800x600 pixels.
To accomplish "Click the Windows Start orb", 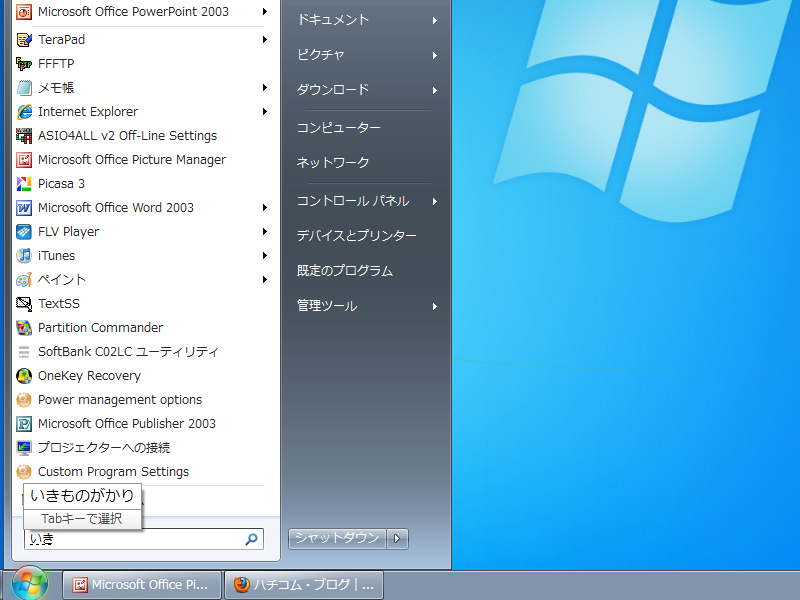I will (x=30, y=584).
